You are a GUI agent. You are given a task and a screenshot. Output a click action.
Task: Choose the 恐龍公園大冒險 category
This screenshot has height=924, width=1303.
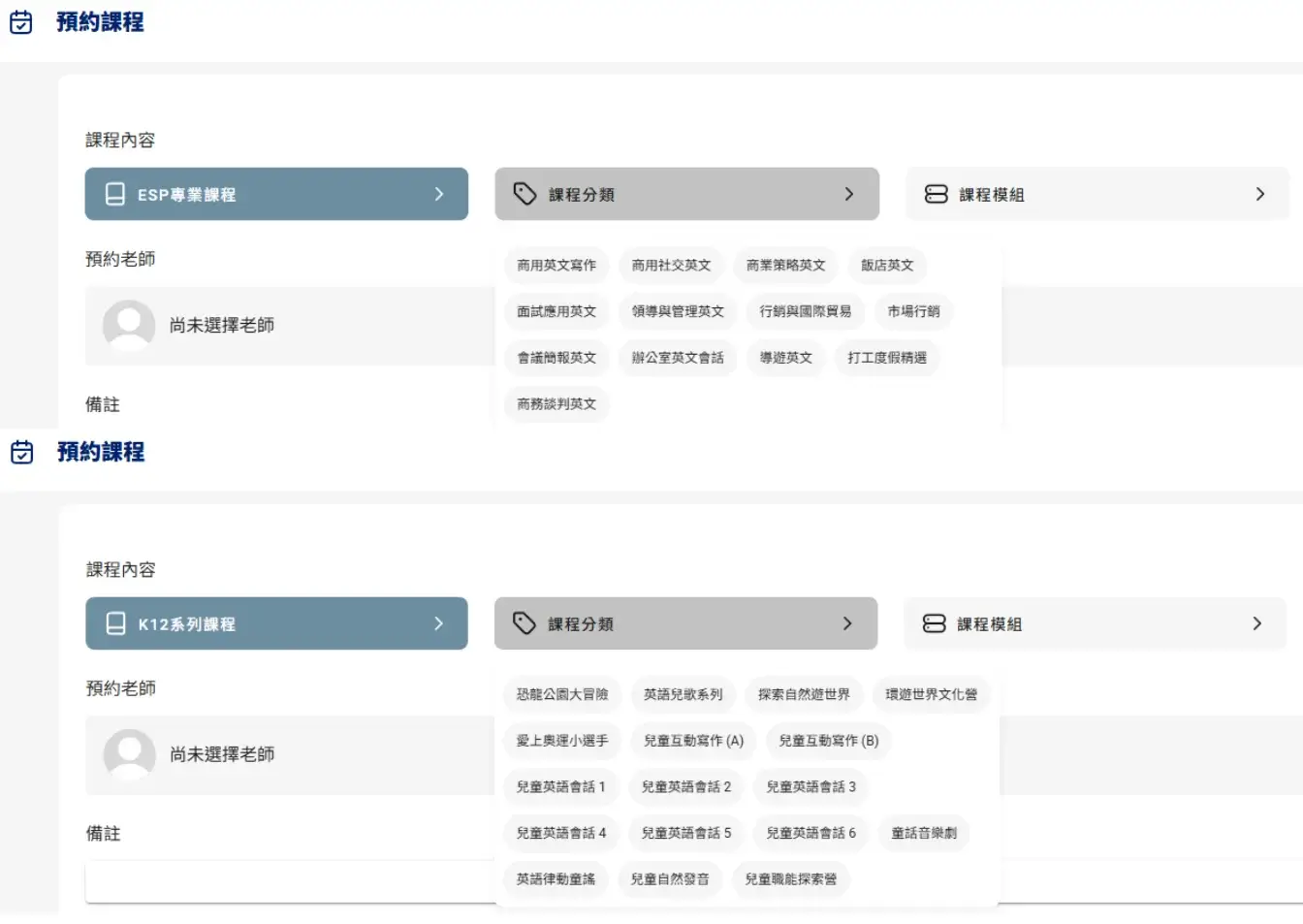(562, 694)
